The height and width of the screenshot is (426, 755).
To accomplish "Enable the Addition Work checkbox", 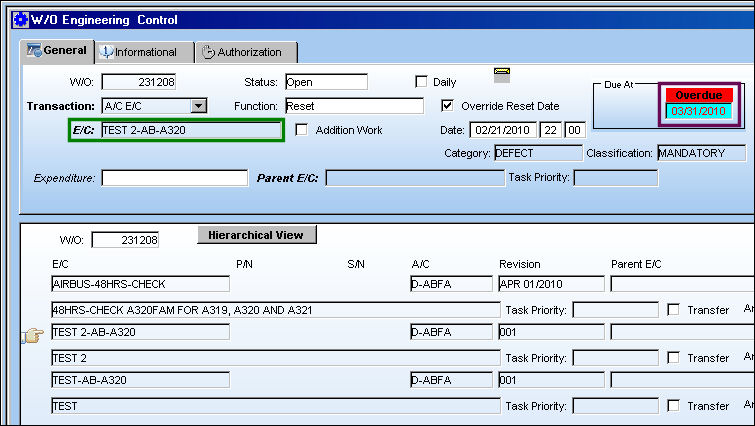I will point(301,129).
